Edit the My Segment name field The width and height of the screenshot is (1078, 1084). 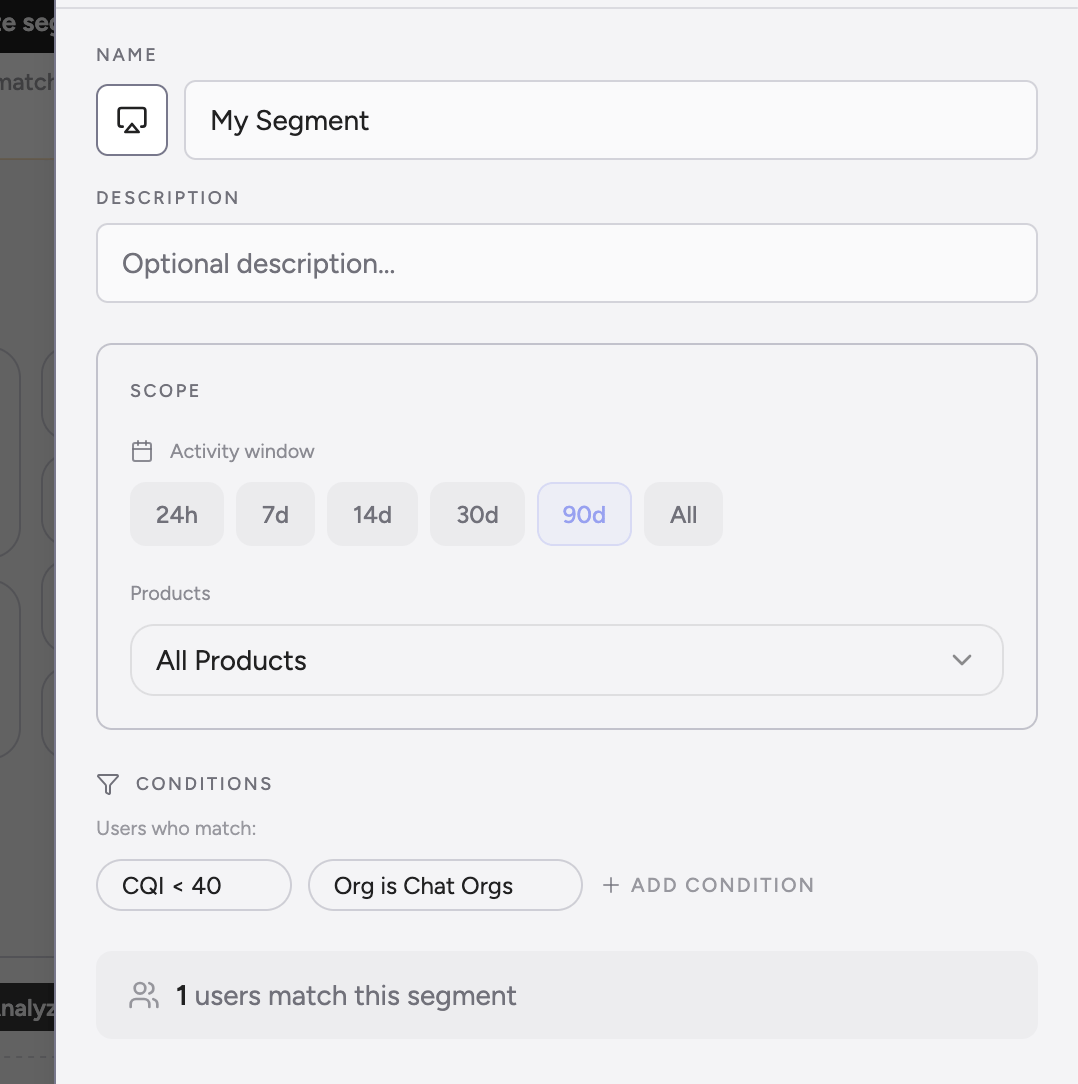(611, 120)
